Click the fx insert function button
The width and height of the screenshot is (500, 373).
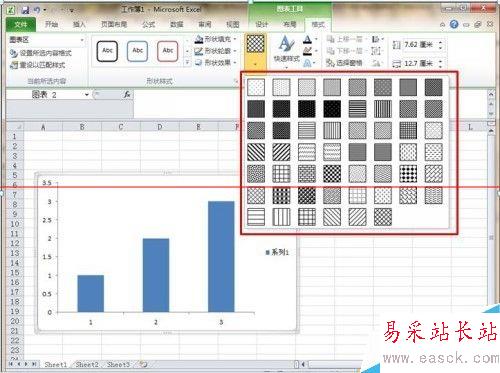pos(127,95)
